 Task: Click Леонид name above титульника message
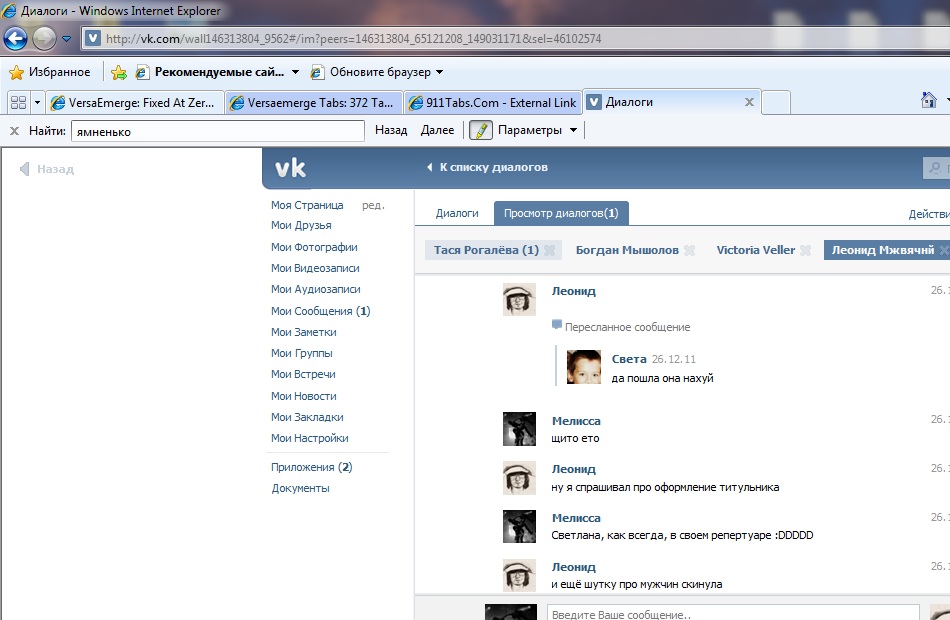coord(573,469)
